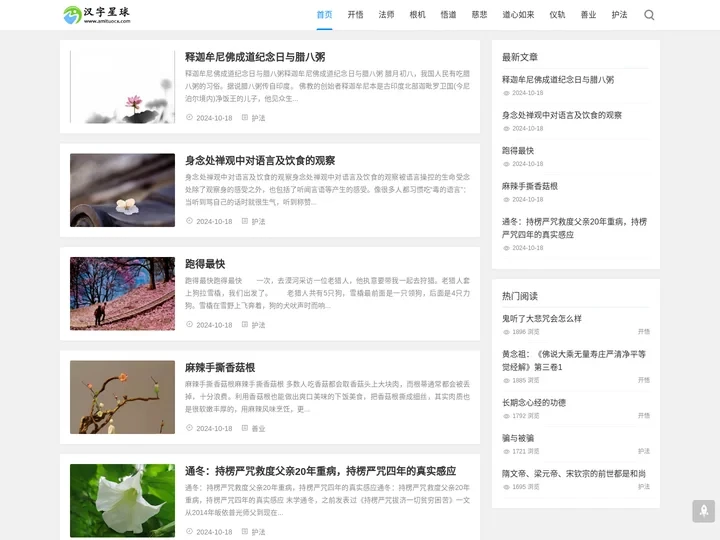Open the 鬼听了大悲咒会怎么样 popular article

tap(541, 318)
